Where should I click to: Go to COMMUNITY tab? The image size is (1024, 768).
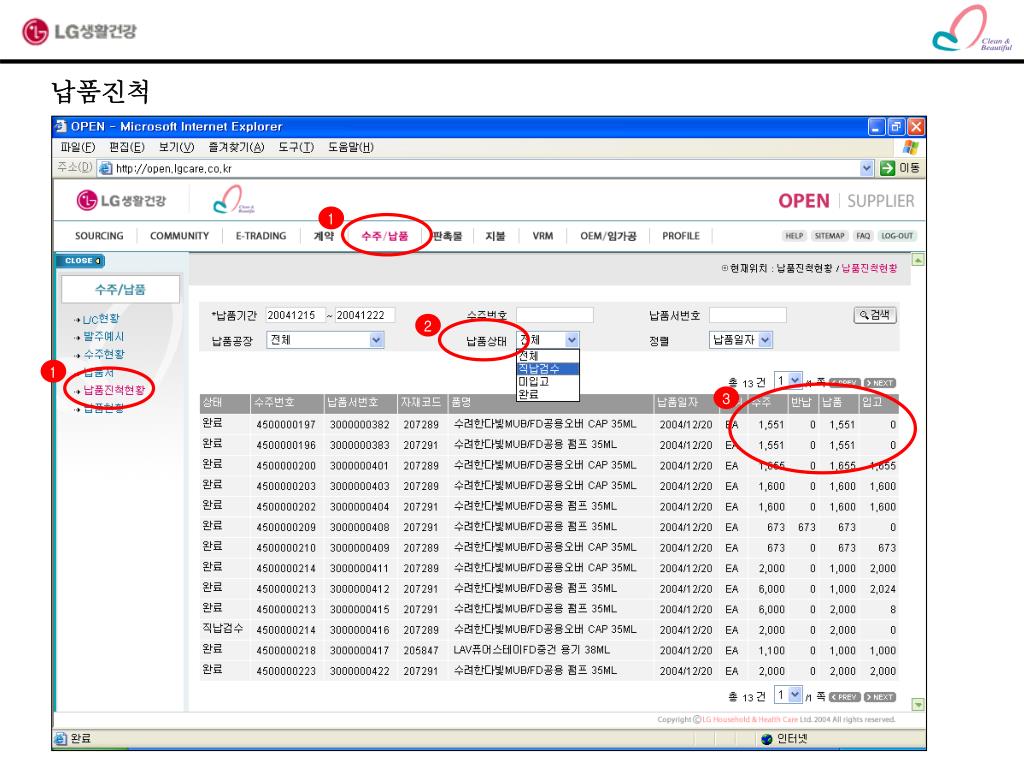[x=180, y=236]
